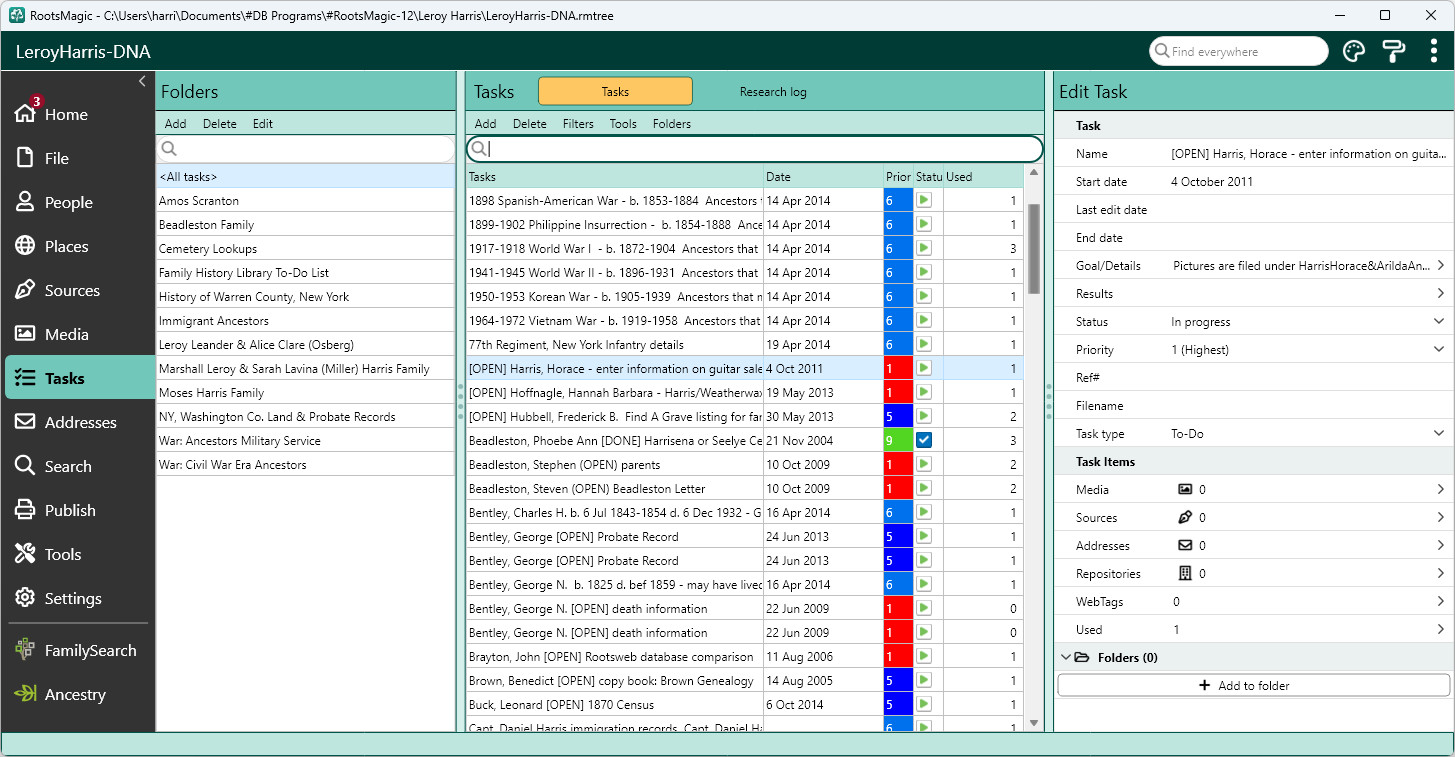The width and height of the screenshot is (1455, 757).
Task: Uncheck completed status for Beadleston, Phoebe Ann
Action: pos(924,440)
